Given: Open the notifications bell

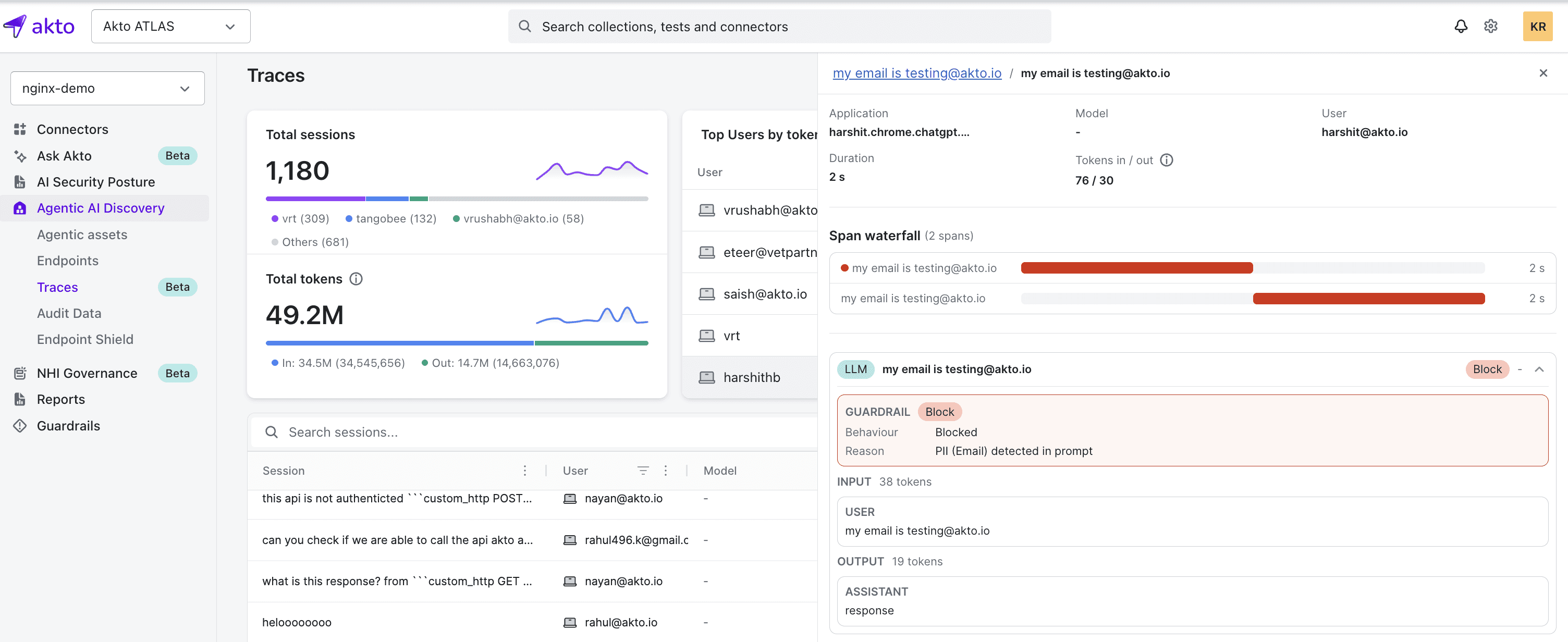Looking at the screenshot, I should tap(1461, 26).
